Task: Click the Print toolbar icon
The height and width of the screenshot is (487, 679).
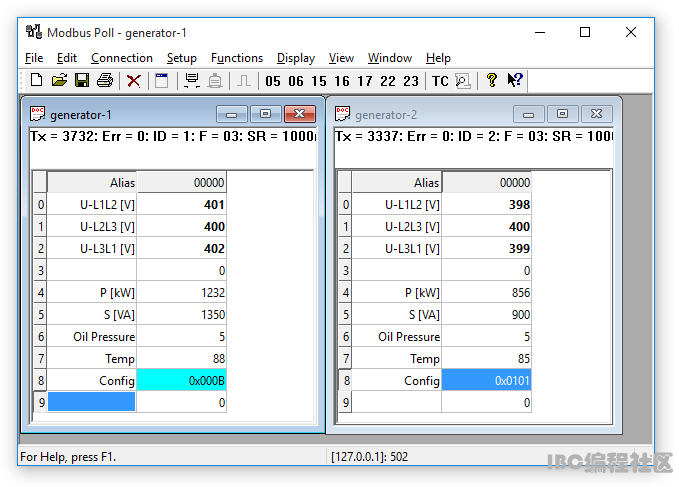Action: (x=105, y=81)
